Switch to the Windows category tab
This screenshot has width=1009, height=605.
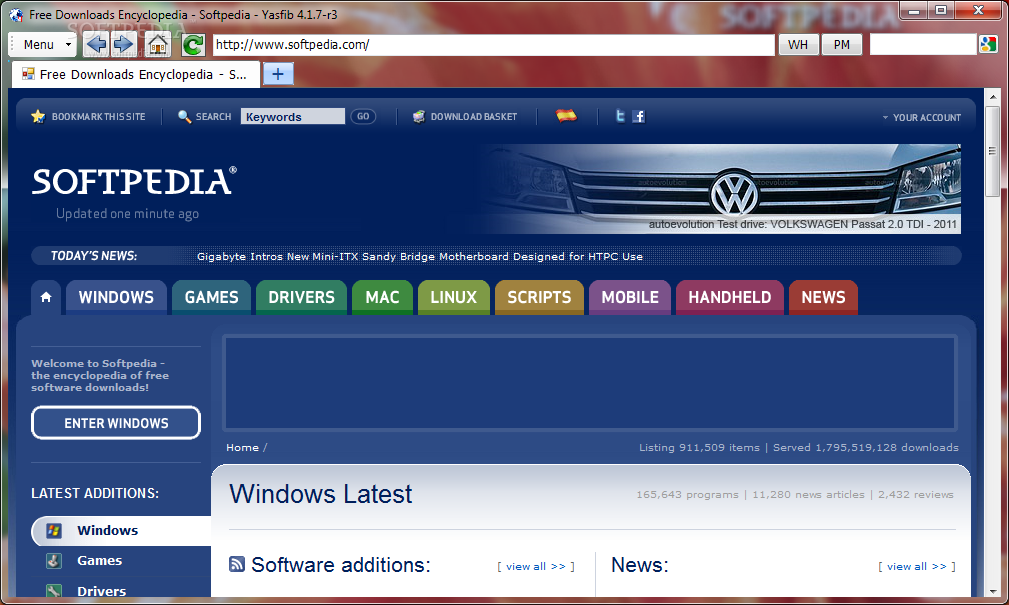[116, 297]
